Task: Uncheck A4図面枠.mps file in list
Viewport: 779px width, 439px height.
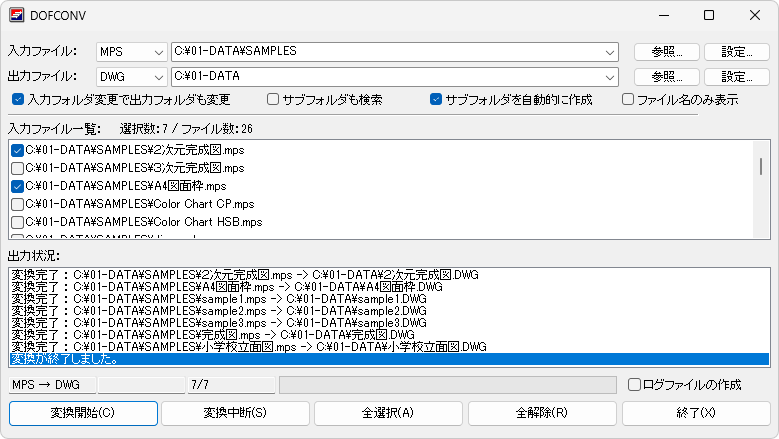Action: 17,186
